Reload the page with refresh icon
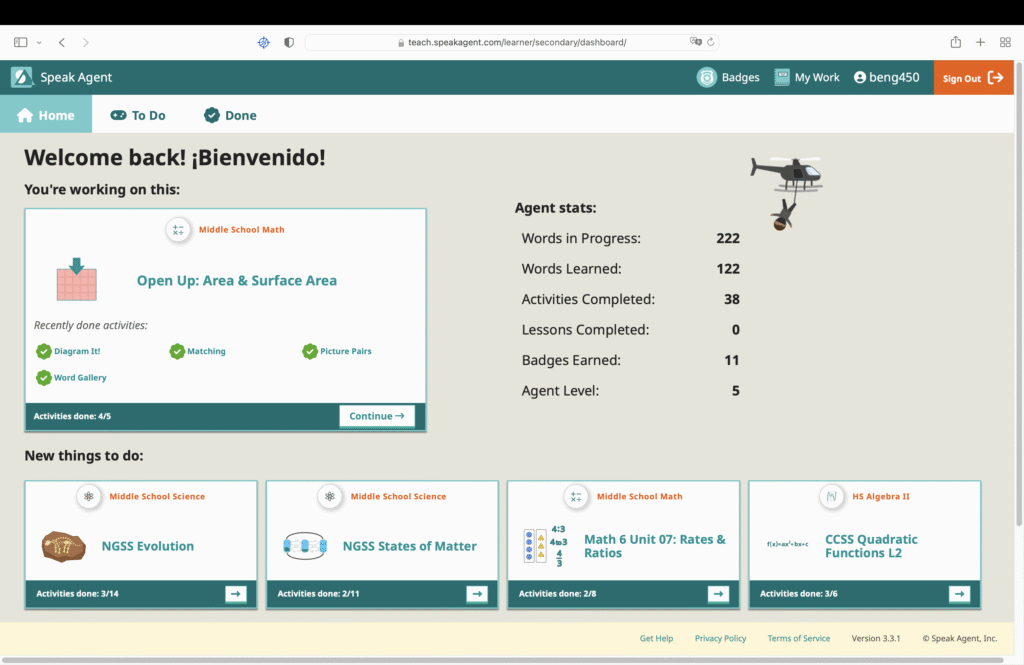The image size is (1024, 665). pos(711,42)
